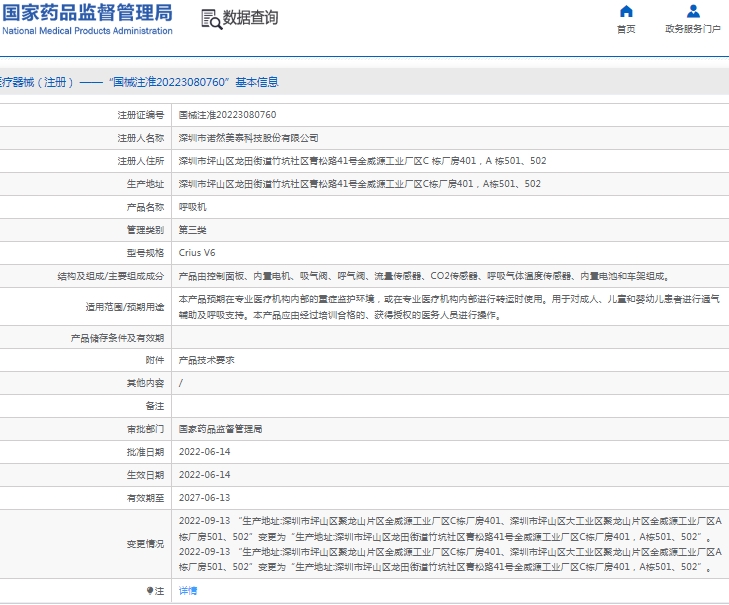The width and height of the screenshot is (729, 605).
Task: Click management category value 第三类
Action: 192,230
